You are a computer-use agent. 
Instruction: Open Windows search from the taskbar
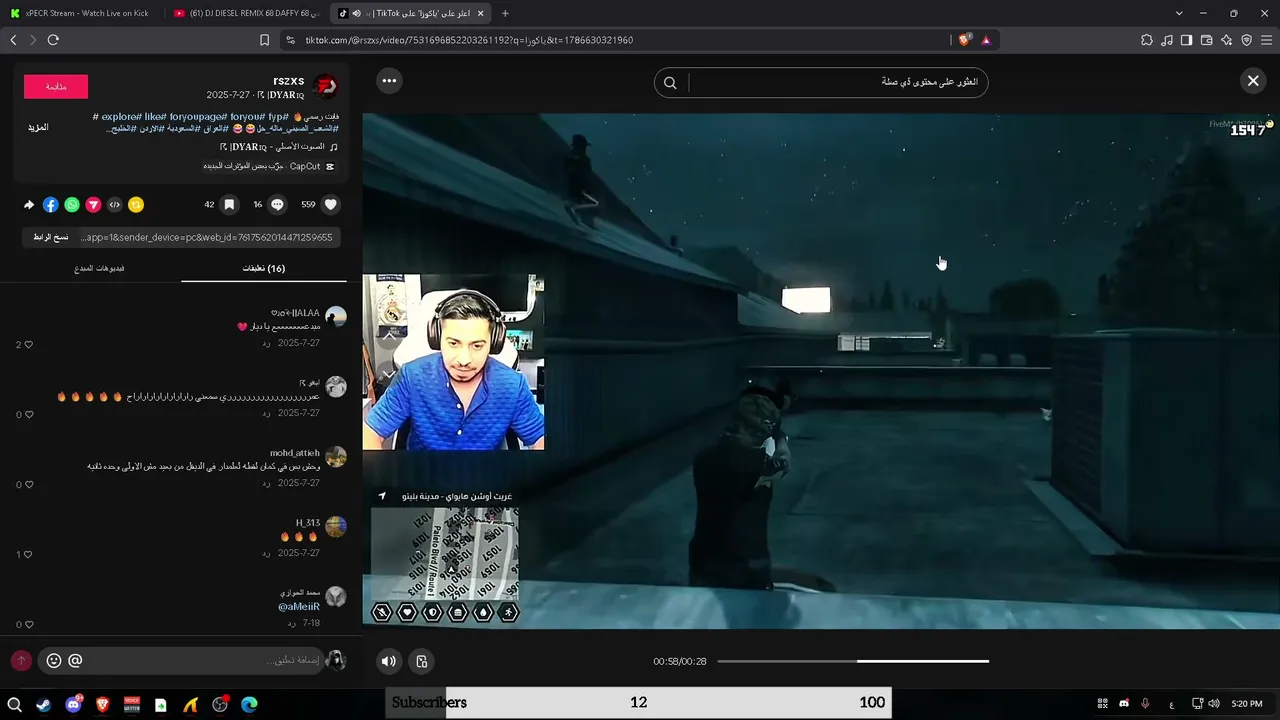[14, 704]
